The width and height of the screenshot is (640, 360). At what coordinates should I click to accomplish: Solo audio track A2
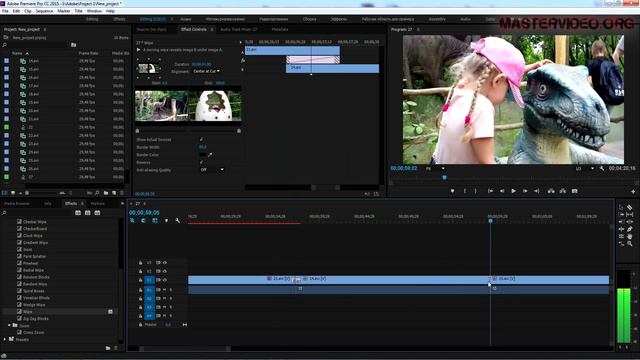coord(171,298)
